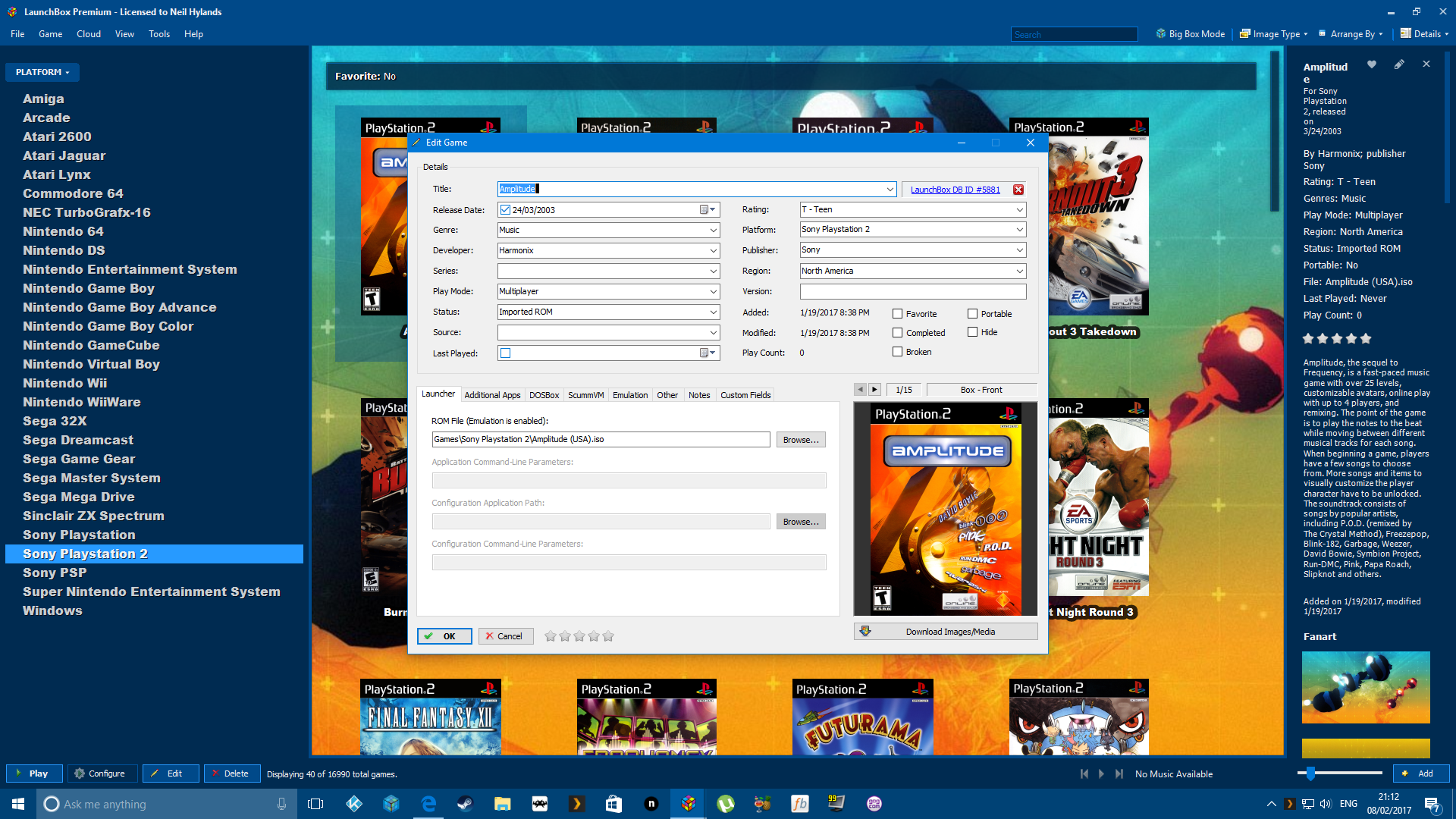Screen dimensions: 1456x819
Task: Switch to the Notes tab
Action: 699,395
